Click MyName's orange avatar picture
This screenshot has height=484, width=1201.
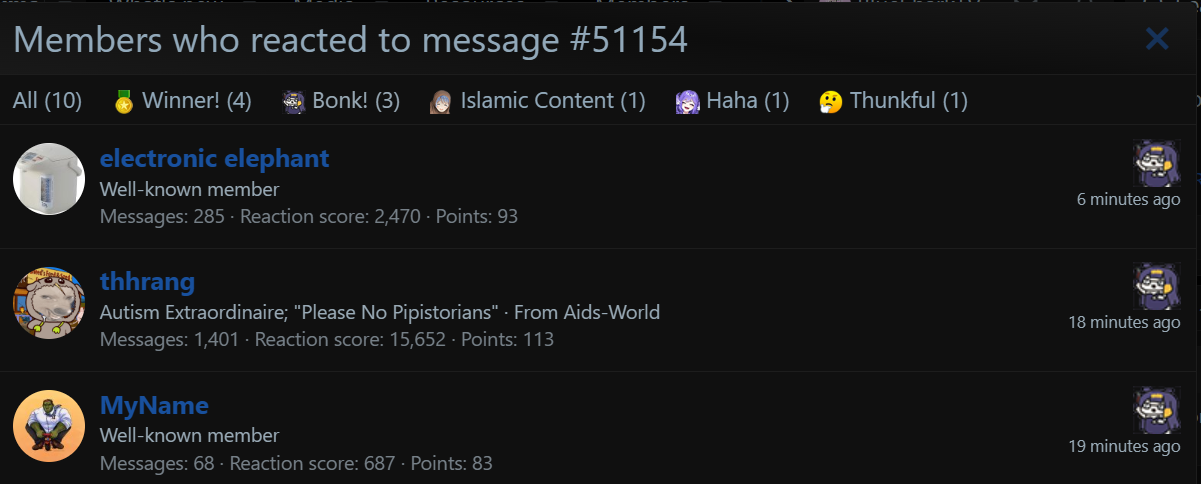pyautogui.click(x=49, y=426)
